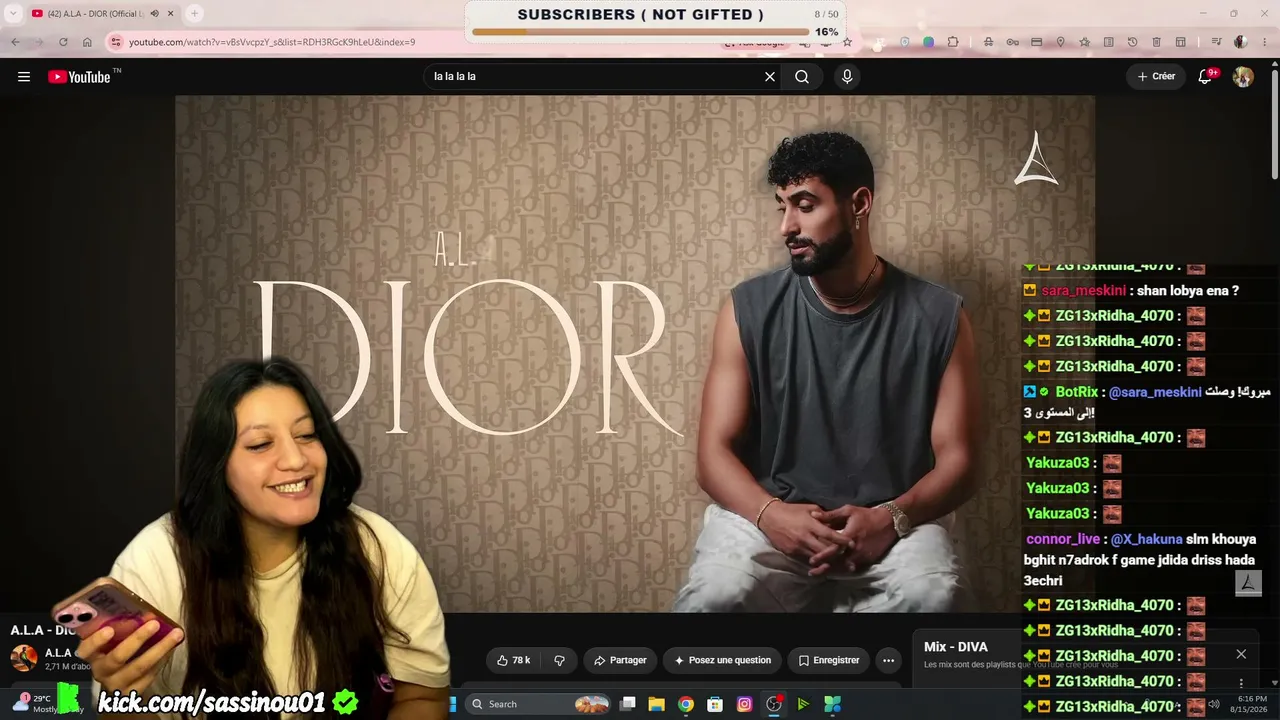Mute the tab using its speaker icon

pyautogui.click(x=154, y=13)
